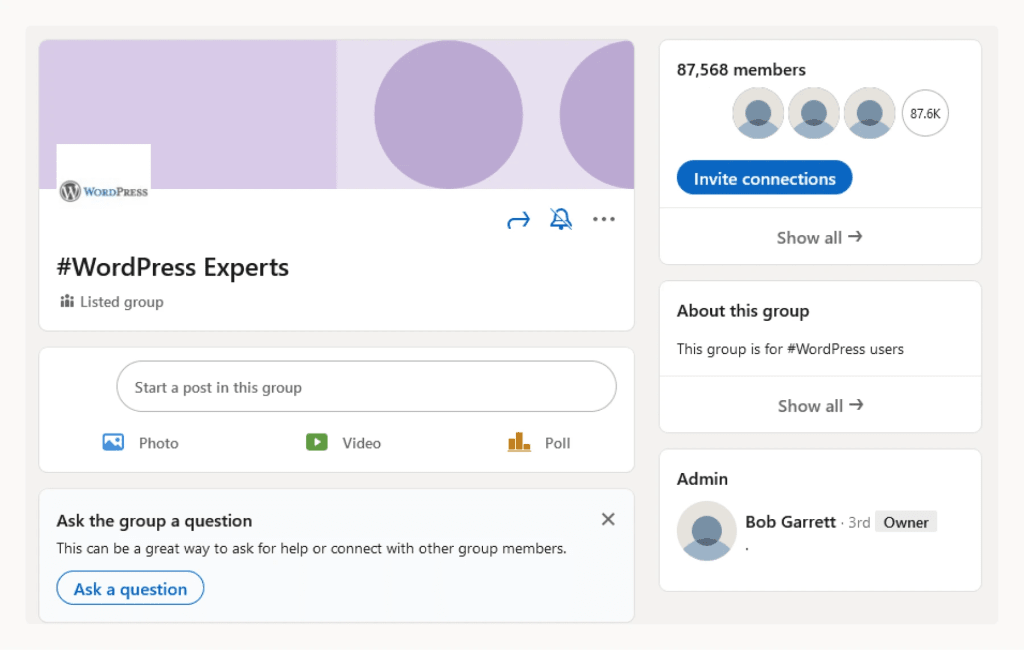This screenshot has height=650, width=1024.
Task: Select the Video attachment icon
Action: pos(318,442)
